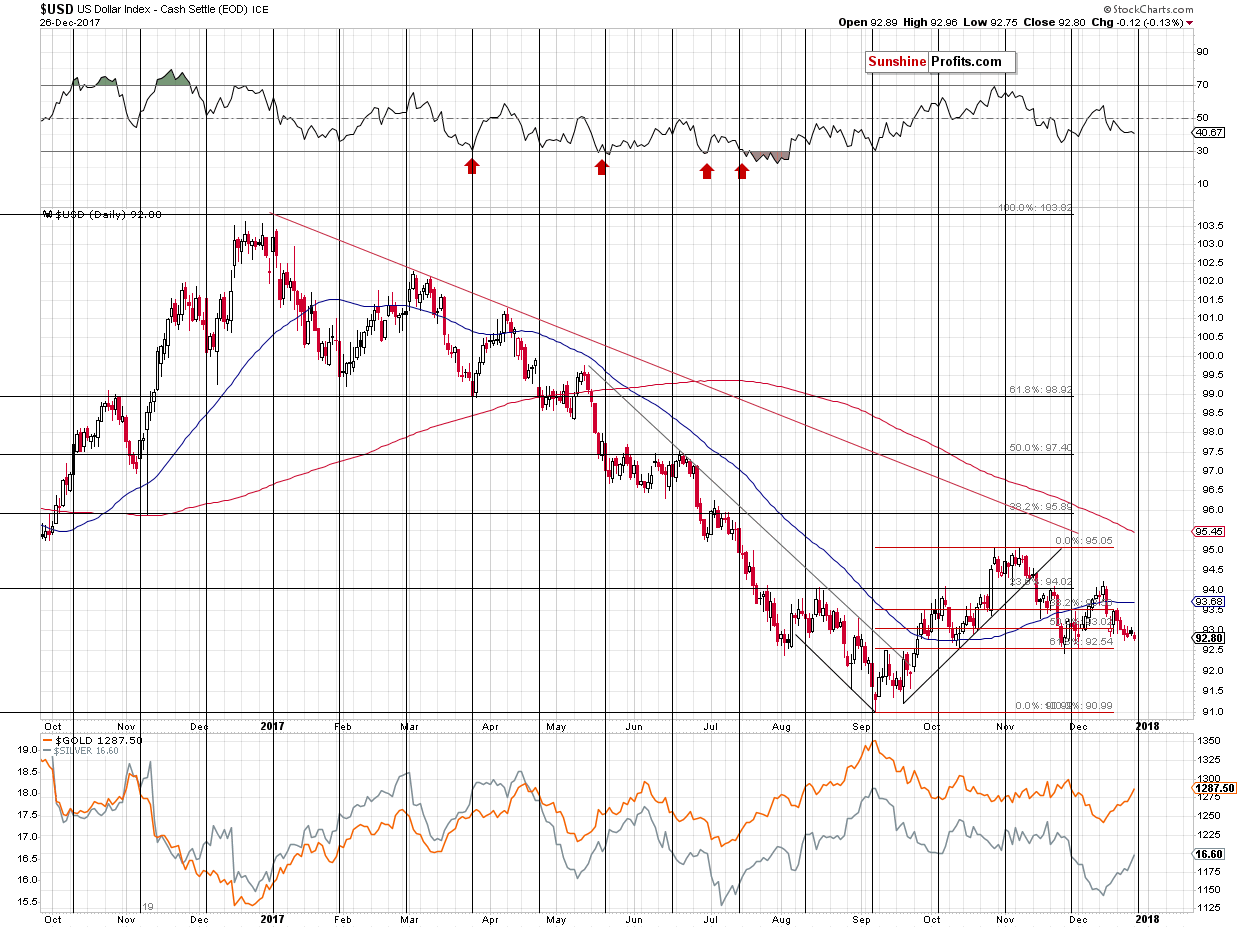Image resolution: width=1240 pixels, height=928 pixels.
Task: Click the blue moving average value tag 93.68
Action: (1209, 602)
